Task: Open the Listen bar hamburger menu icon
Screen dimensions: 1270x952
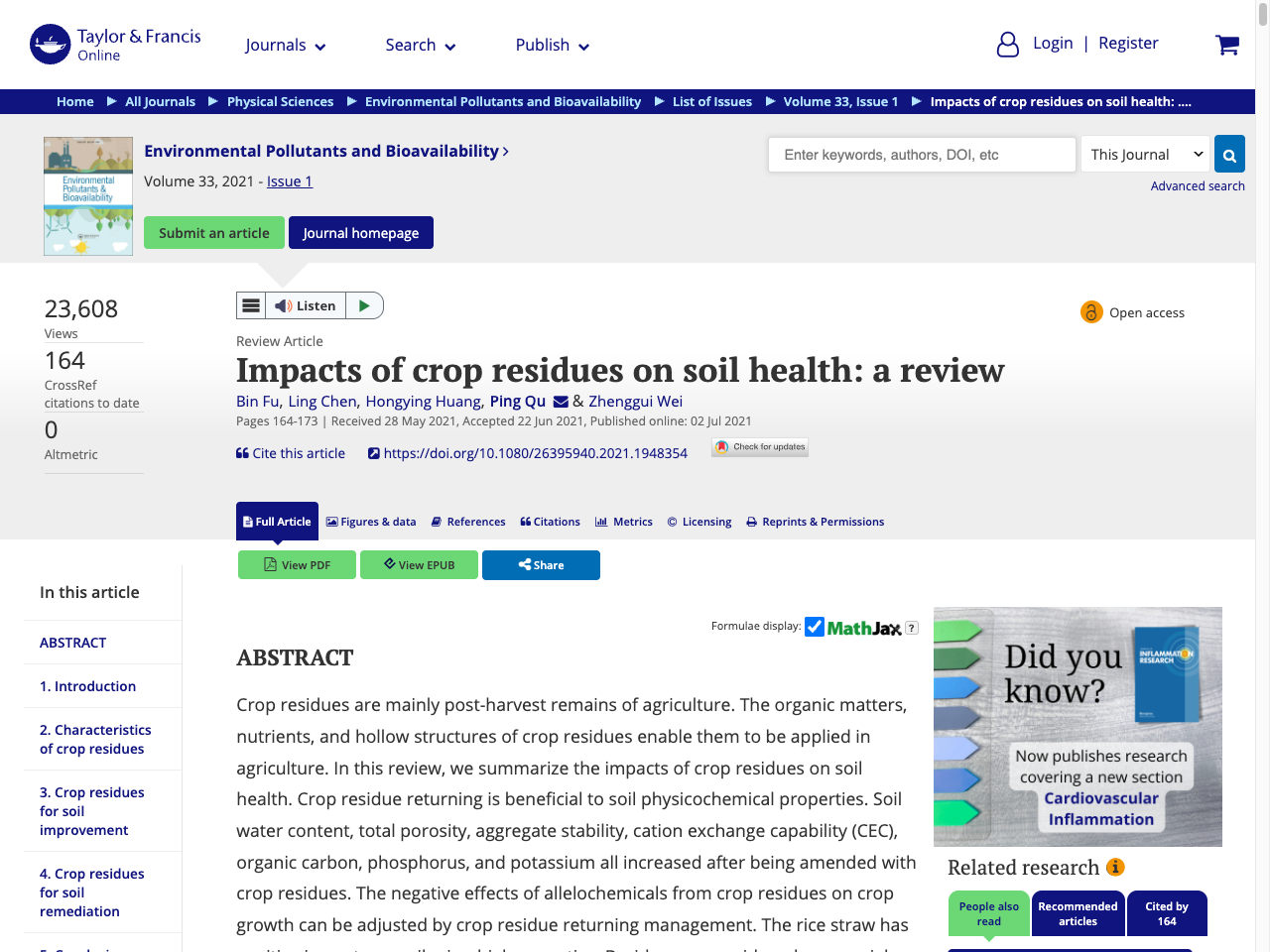Action: (250, 304)
